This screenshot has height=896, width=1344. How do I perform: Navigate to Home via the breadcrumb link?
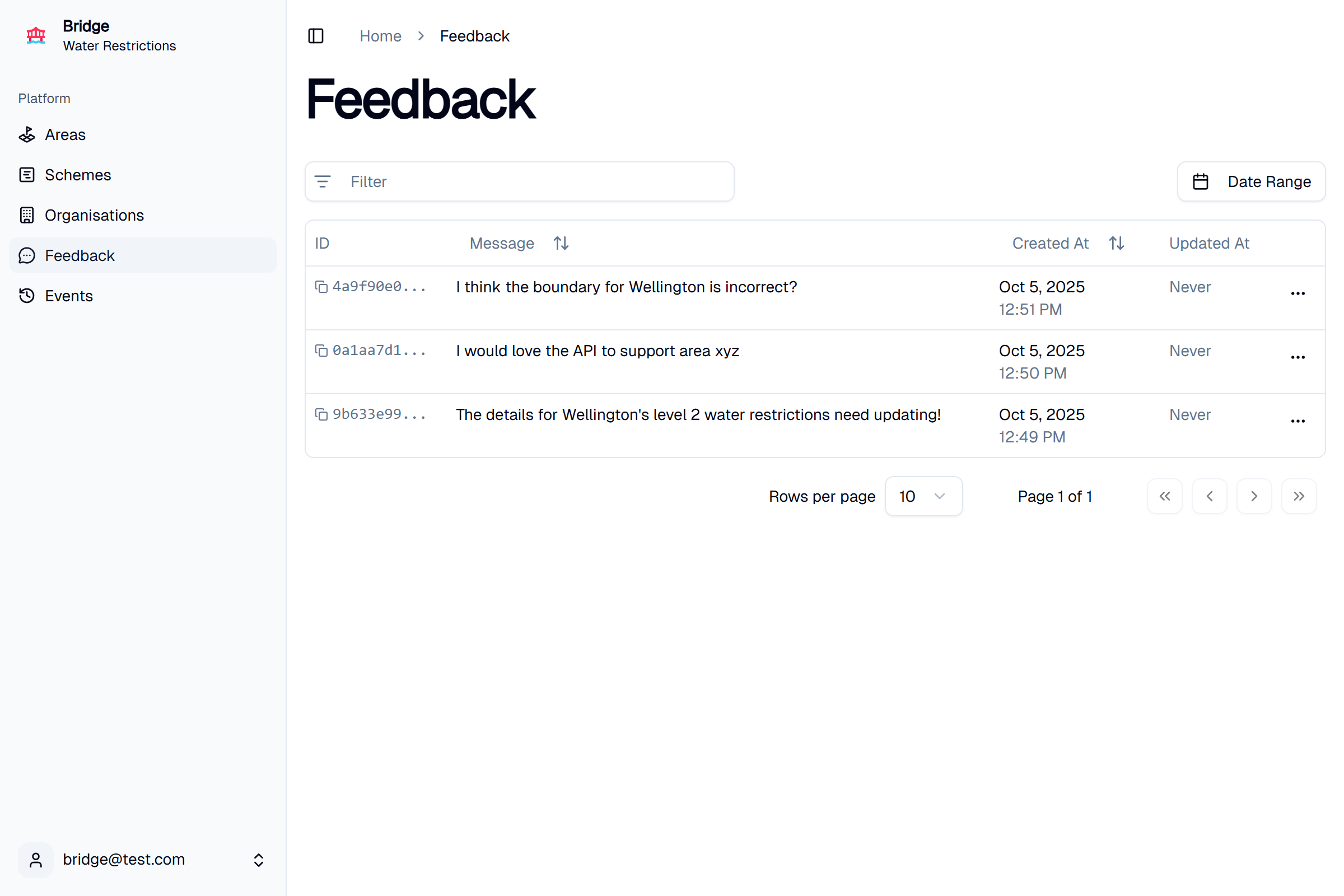click(380, 35)
